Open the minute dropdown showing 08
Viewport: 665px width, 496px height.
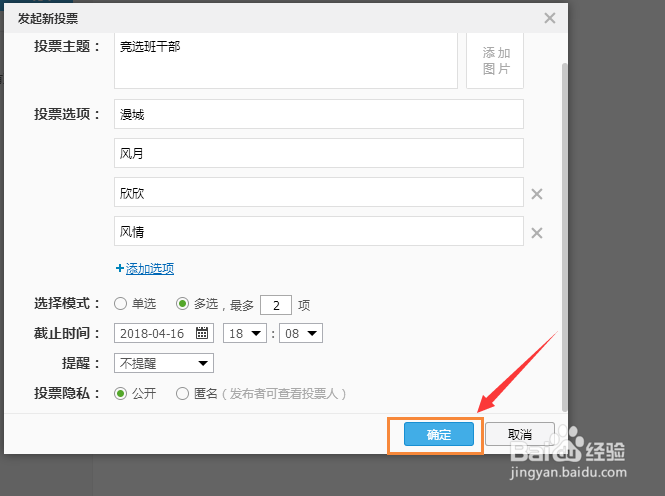tap(301, 333)
